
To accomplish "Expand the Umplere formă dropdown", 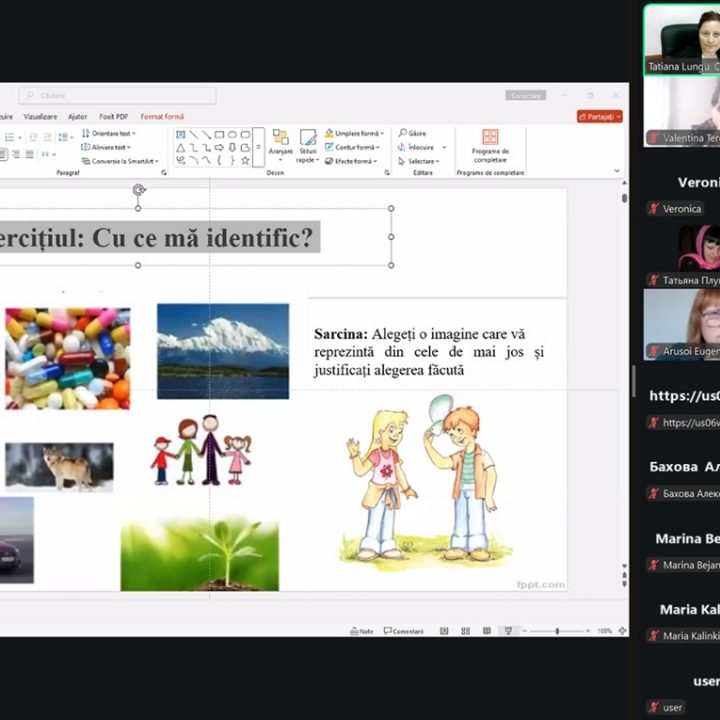I will (x=355, y=133).
